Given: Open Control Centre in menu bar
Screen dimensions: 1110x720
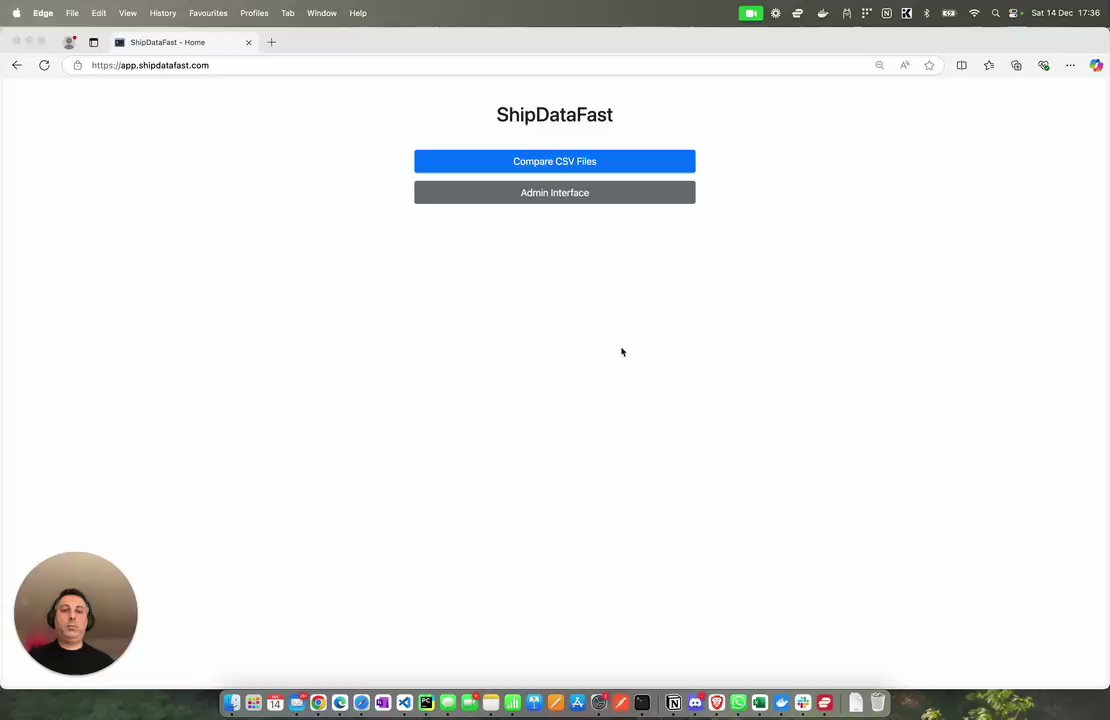Looking at the screenshot, I should click(1014, 13).
